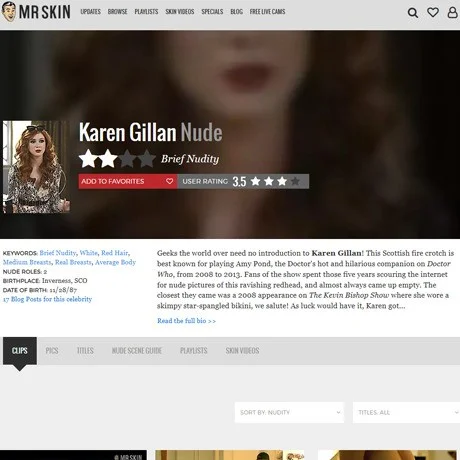Open the user account icon

452,12
